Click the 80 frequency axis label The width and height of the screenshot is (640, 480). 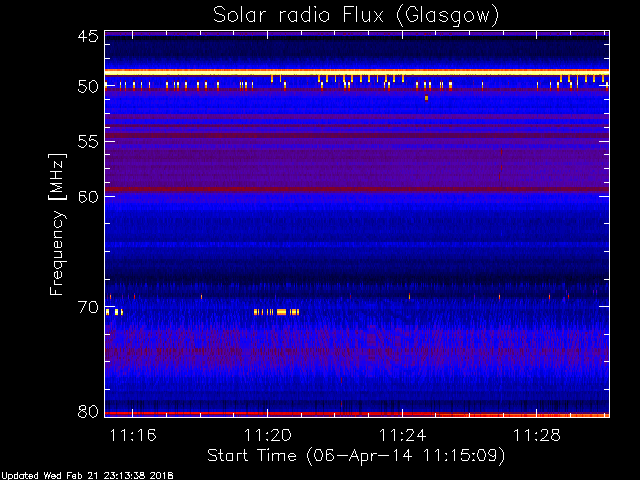pos(88,411)
